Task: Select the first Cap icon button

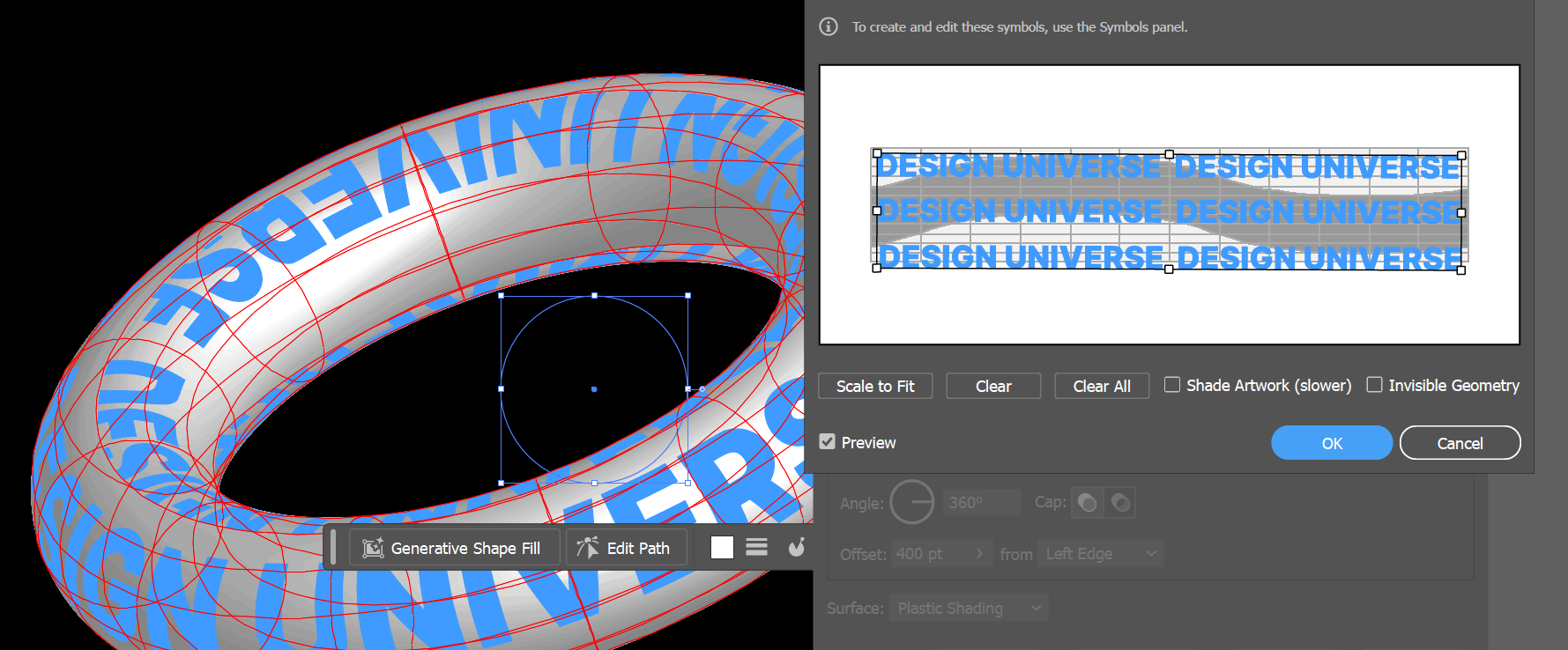Action: [1088, 502]
